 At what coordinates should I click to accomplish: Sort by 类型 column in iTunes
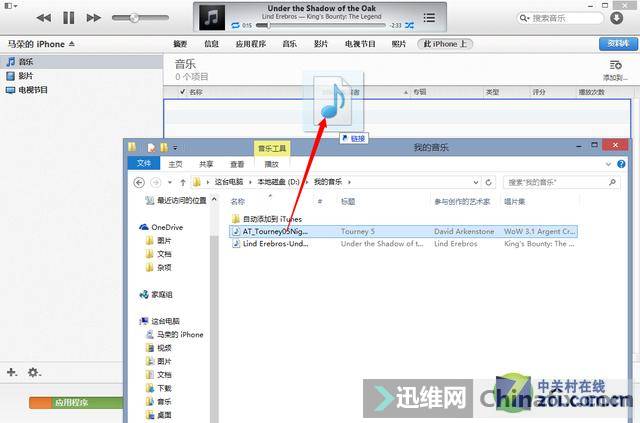tap(493, 92)
